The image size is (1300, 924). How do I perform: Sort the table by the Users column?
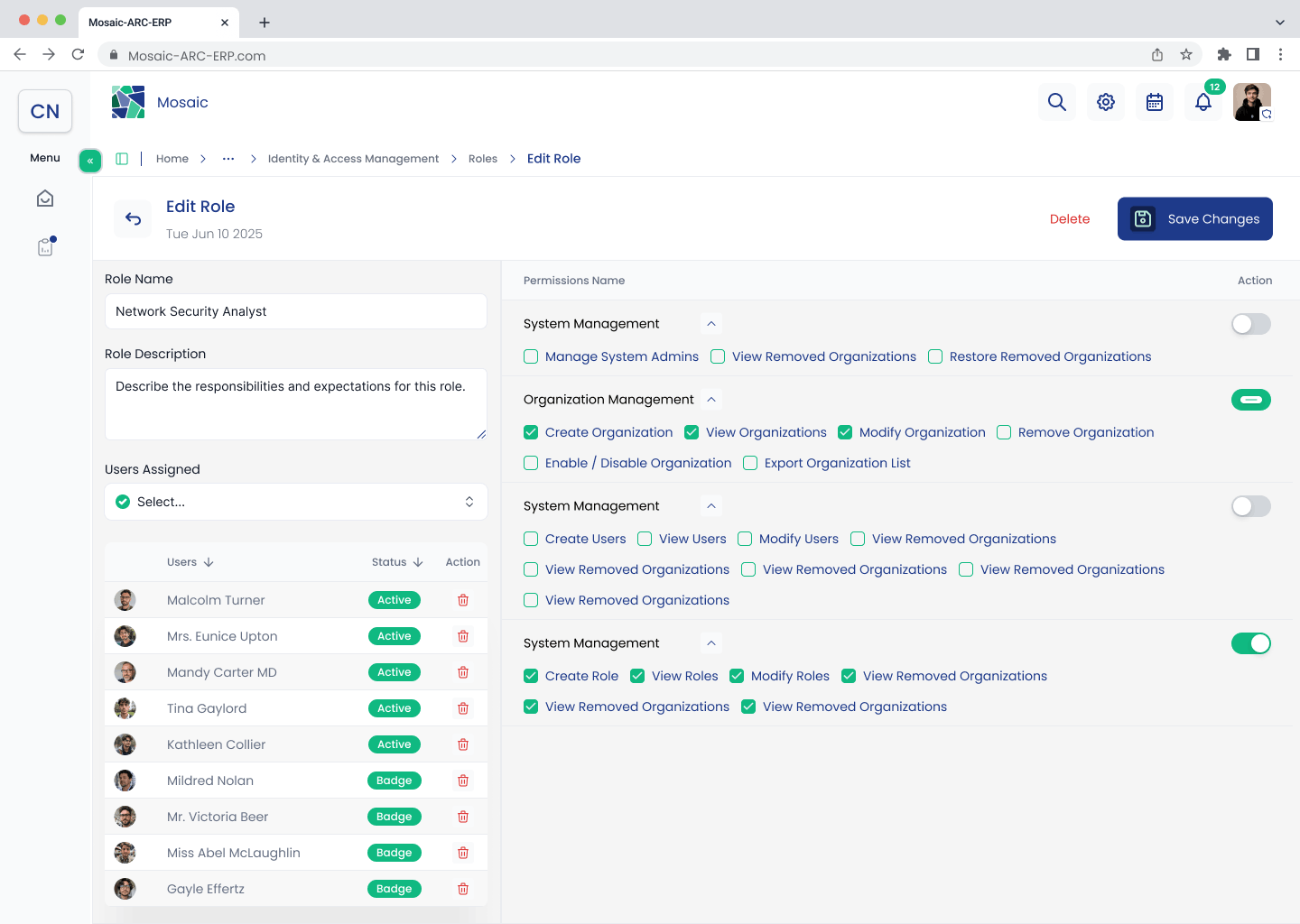coord(190,562)
